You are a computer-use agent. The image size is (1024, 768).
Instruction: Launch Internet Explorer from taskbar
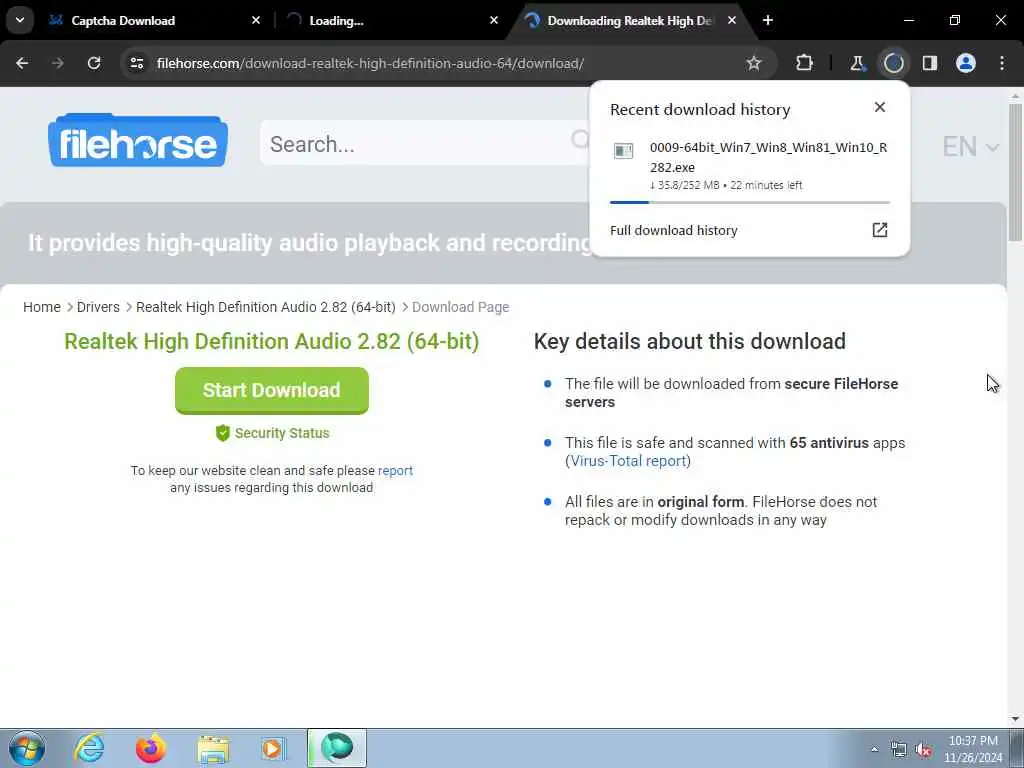point(89,748)
